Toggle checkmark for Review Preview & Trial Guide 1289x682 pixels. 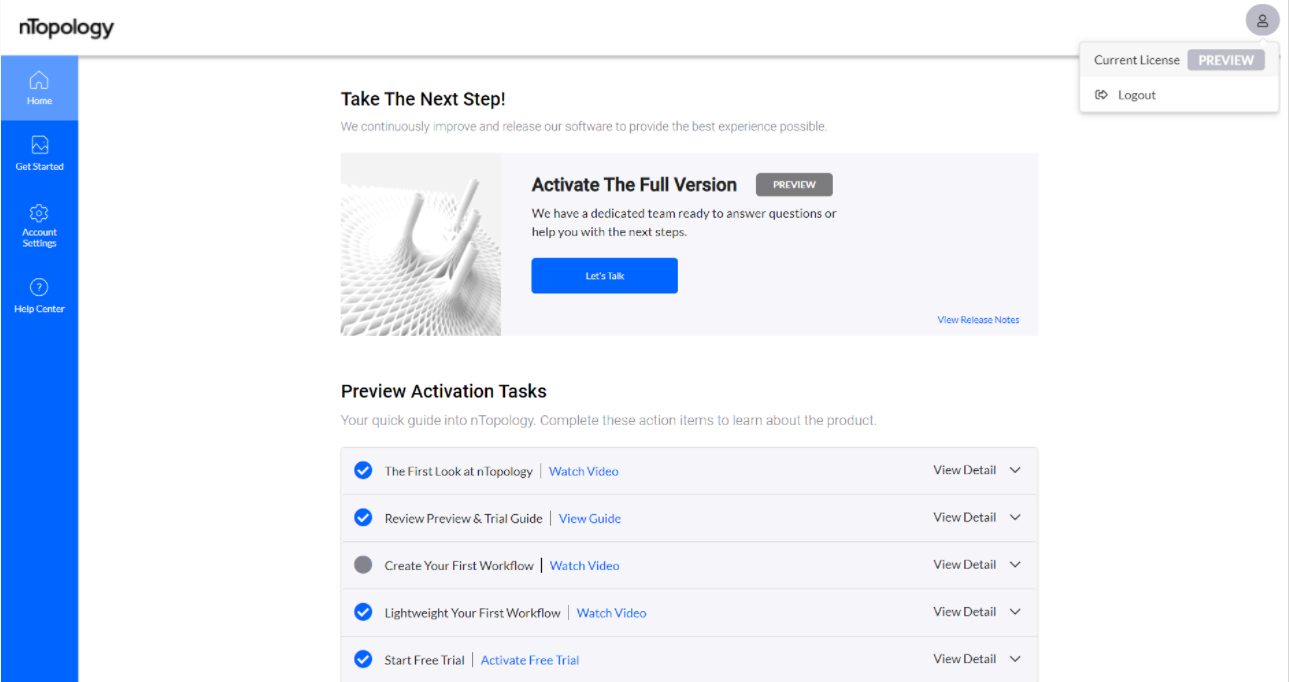click(363, 517)
